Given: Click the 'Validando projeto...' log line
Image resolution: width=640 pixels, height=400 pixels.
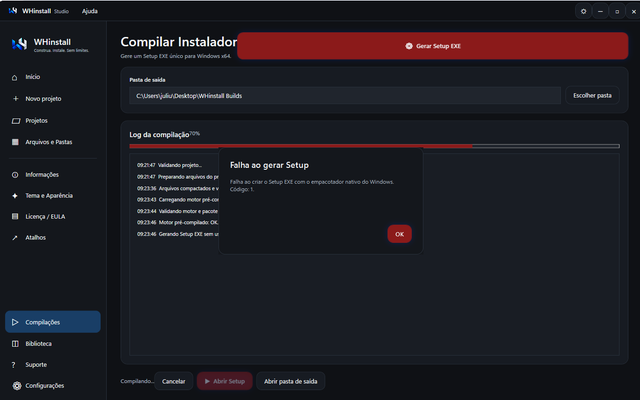Looking at the screenshot, I should click(x=169, y=165).
